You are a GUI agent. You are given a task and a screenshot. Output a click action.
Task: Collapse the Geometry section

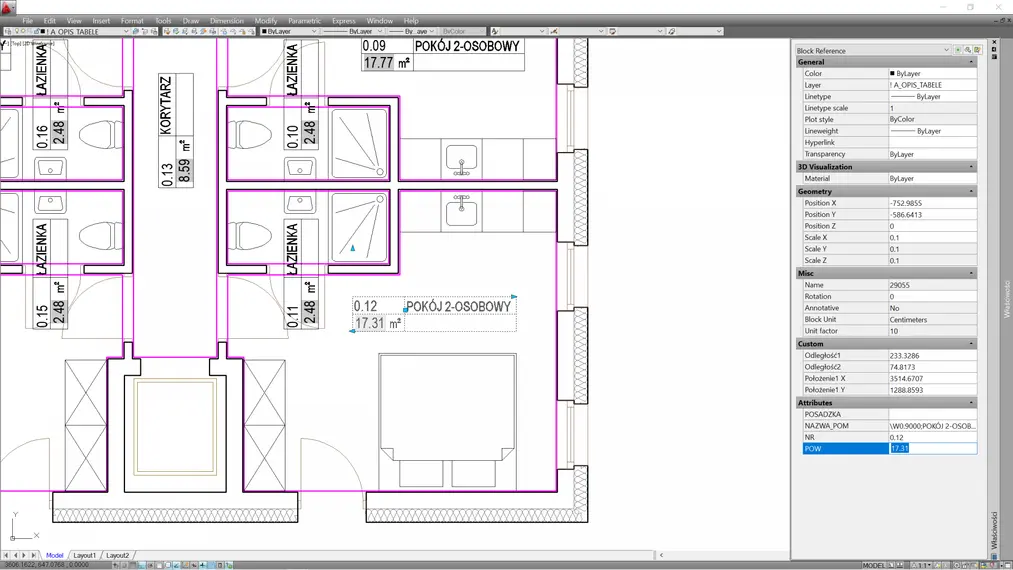point(971,191)
